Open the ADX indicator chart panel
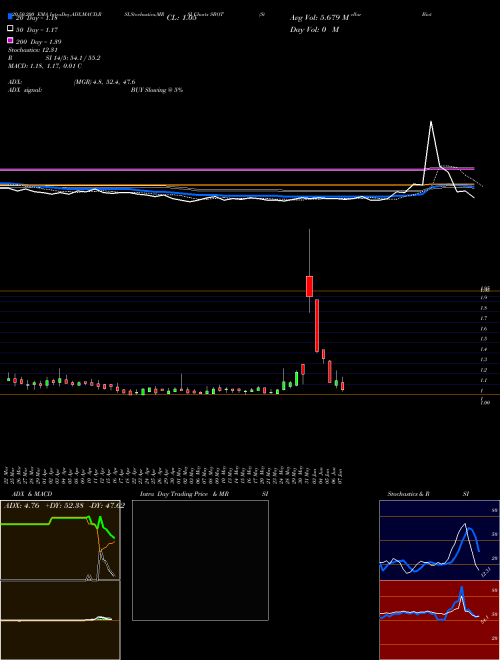The image size is (500, 660). click(x=60, y=540)
